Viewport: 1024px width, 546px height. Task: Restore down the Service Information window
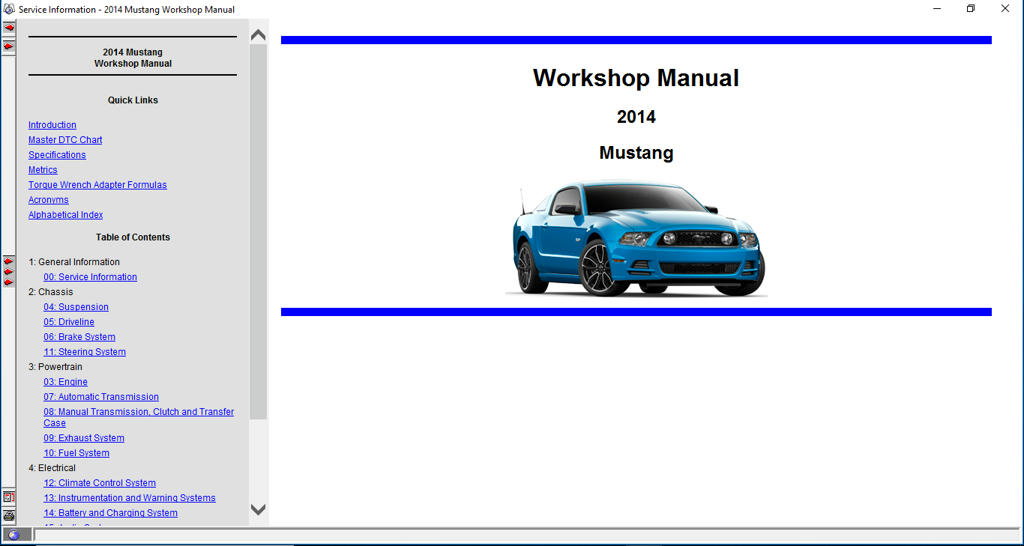point(971,9)
